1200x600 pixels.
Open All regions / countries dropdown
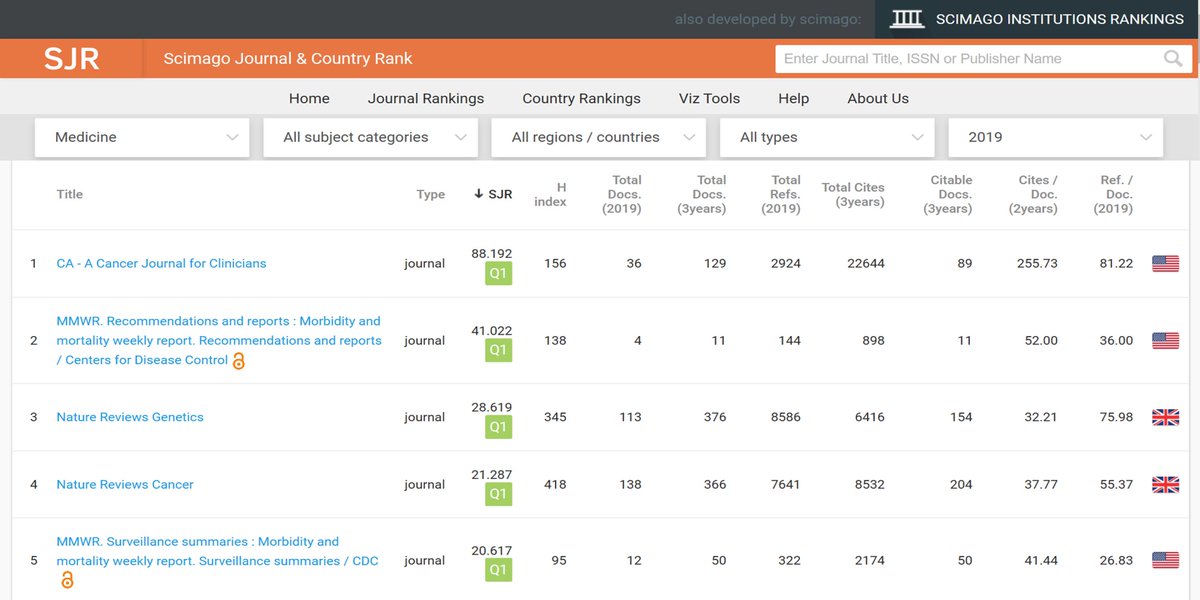pos(598,137)
